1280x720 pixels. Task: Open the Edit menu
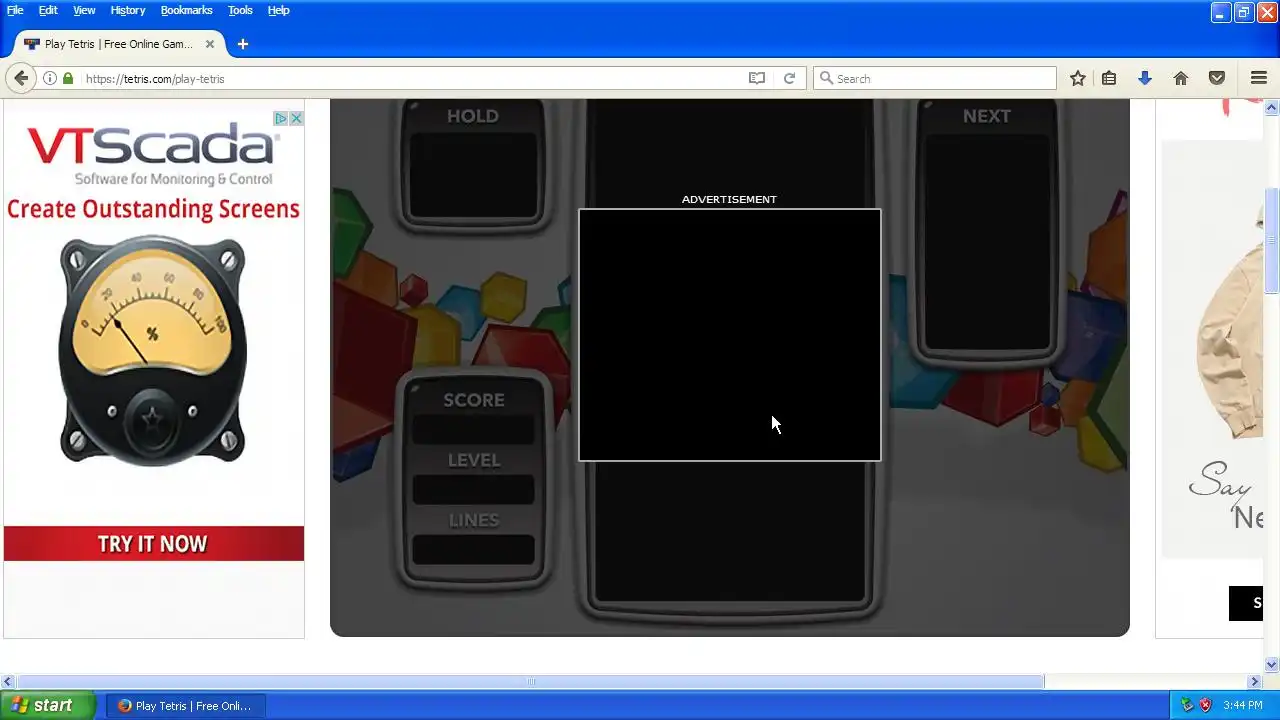pyautogui.click(x=48, y=10)
